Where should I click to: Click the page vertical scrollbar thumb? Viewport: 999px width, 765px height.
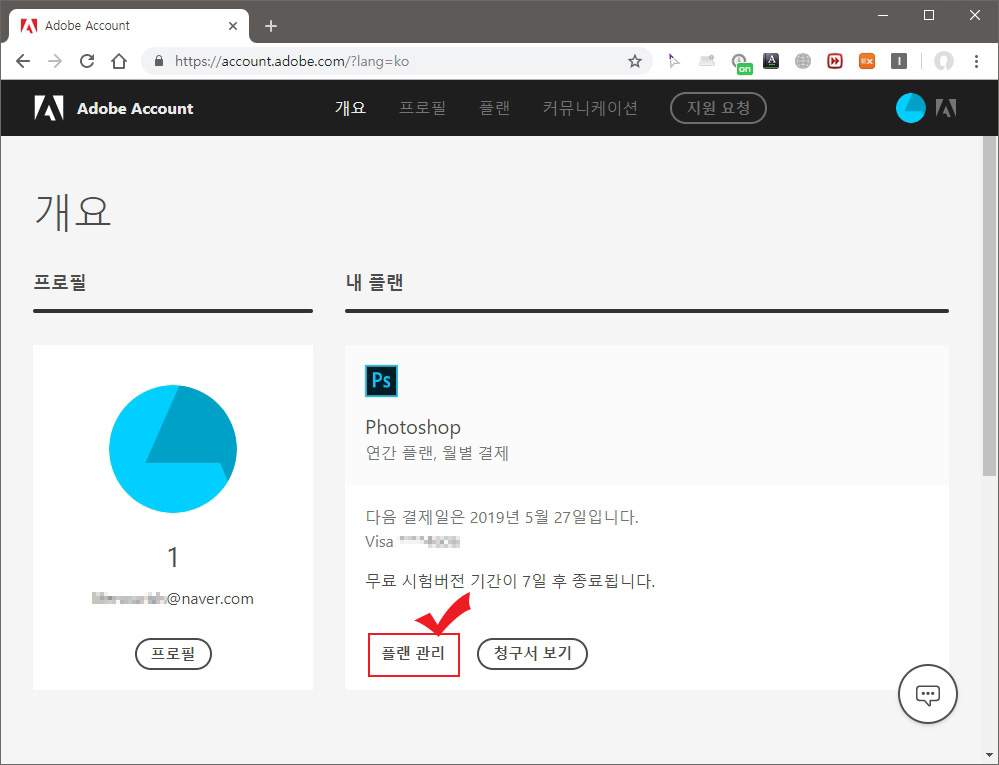pos(989,307)
